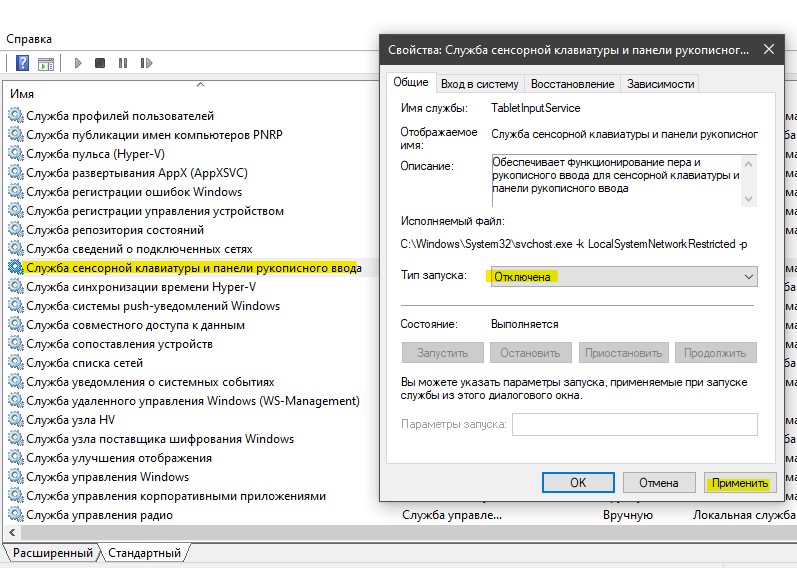Switch to the Вход в систему tab

click(x=479, y=84)
